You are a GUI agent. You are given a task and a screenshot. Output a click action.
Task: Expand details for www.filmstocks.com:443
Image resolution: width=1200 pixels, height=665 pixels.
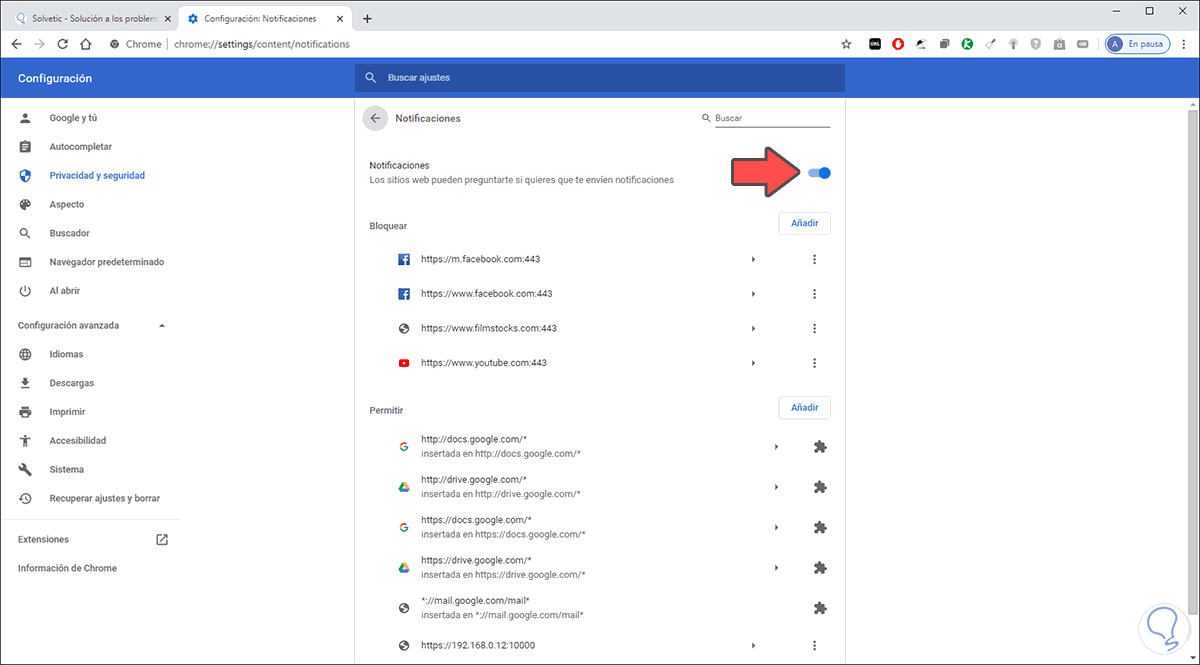(x=753, y=329)
